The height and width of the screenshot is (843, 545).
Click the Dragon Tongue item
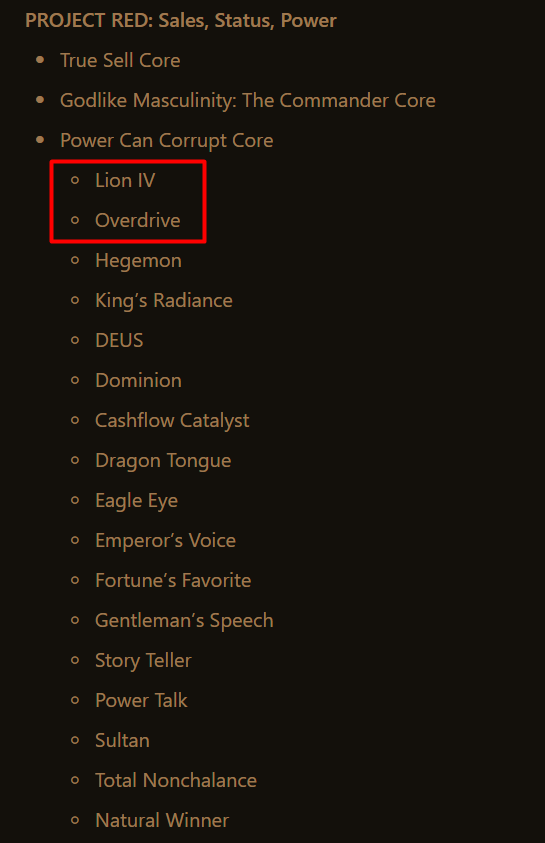tap(163, 460)
